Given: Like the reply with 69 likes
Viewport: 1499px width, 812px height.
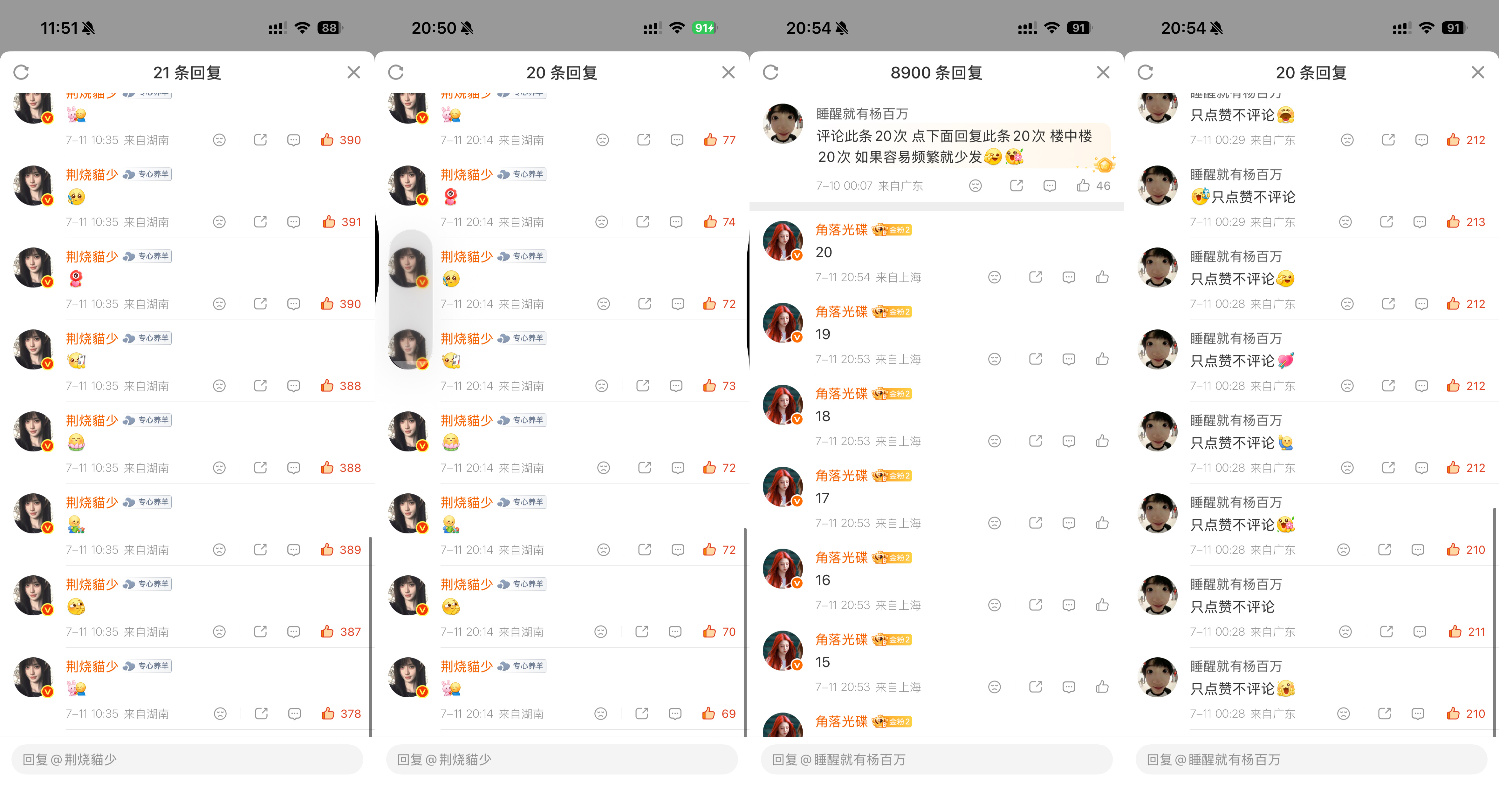Looking at the screenshot, I should [708, 713].
